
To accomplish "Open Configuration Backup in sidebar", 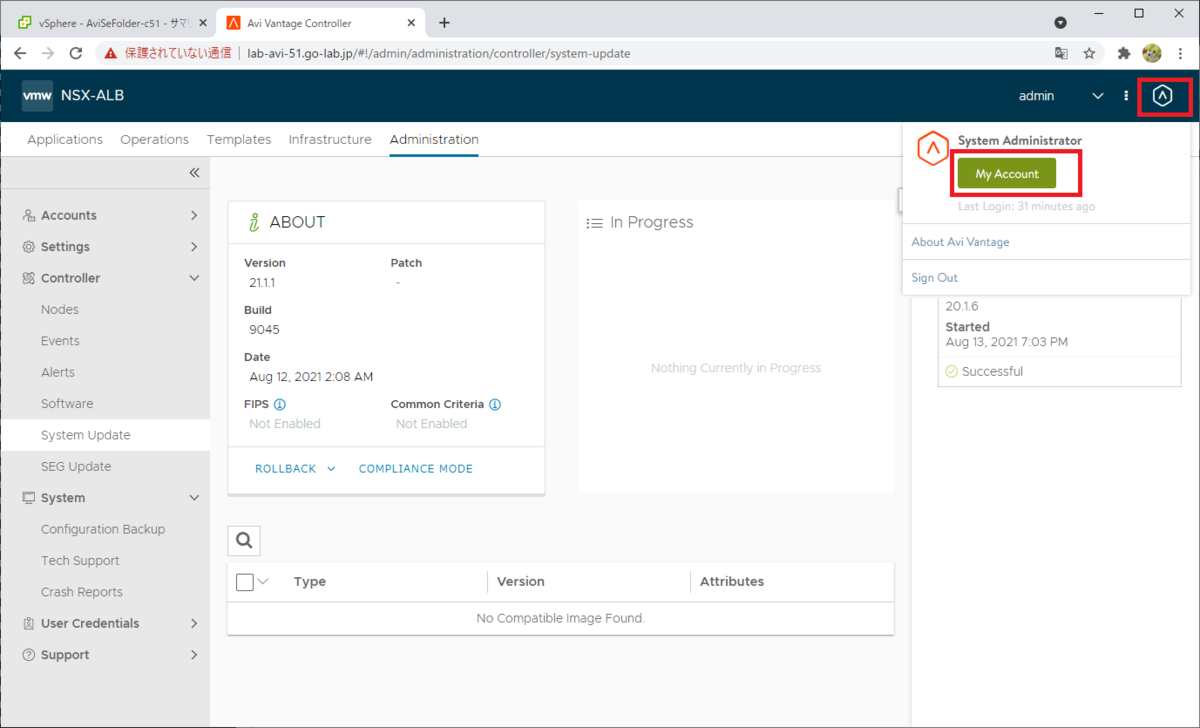I will [105, 529].
